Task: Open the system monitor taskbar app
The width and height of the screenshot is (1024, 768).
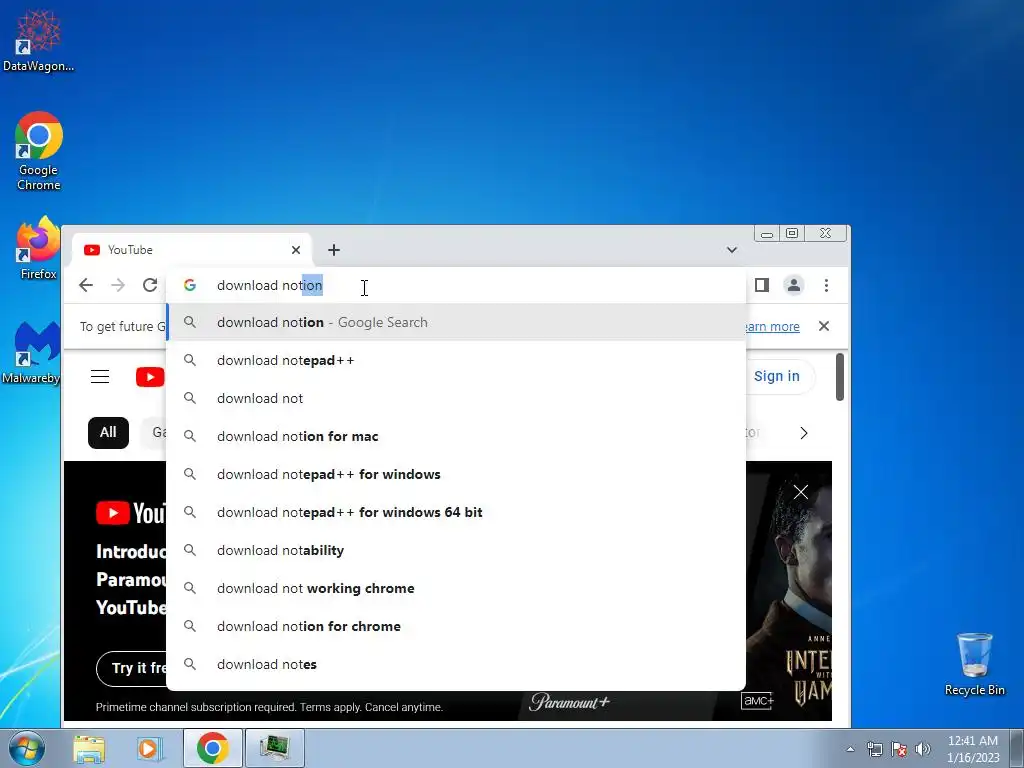Action: pos(274,748)
